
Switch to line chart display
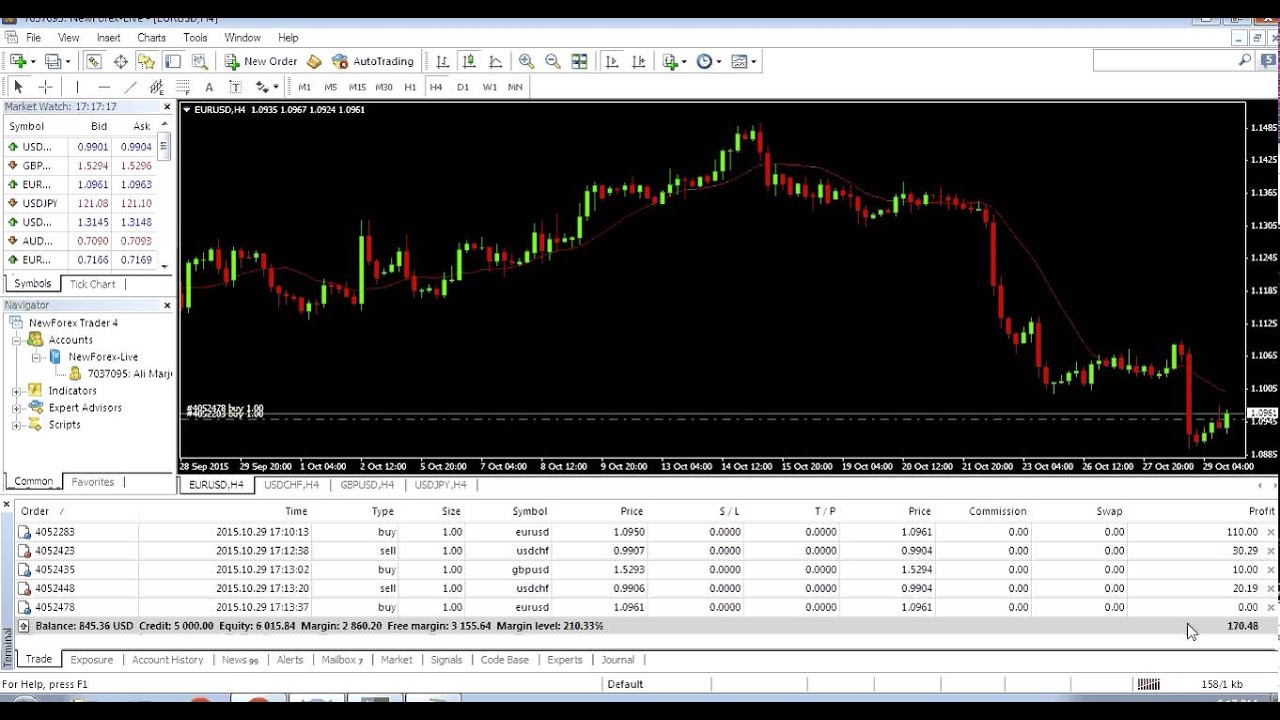(495, 61)
